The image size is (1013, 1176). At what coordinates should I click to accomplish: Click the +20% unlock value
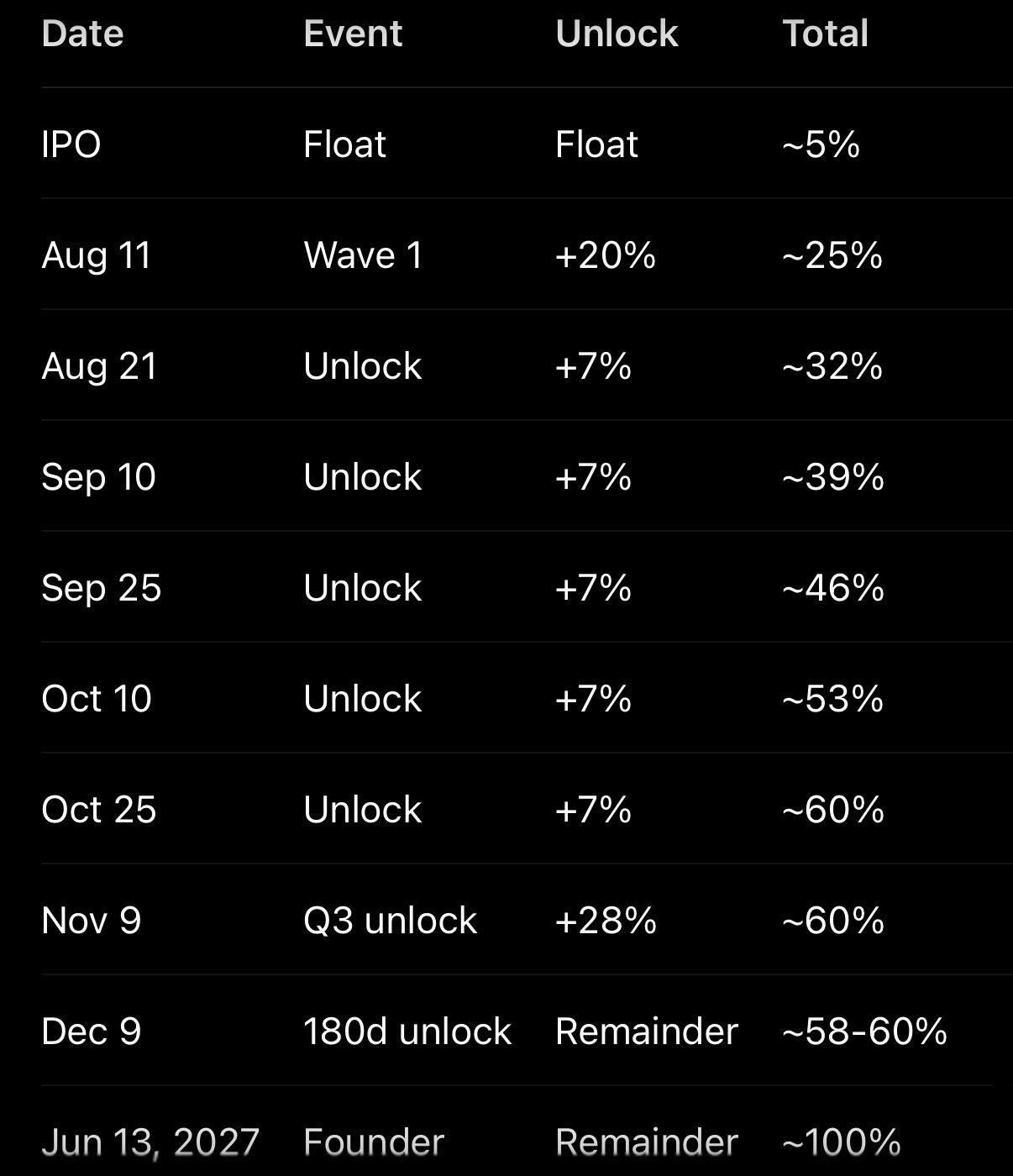tap(605, 255)
